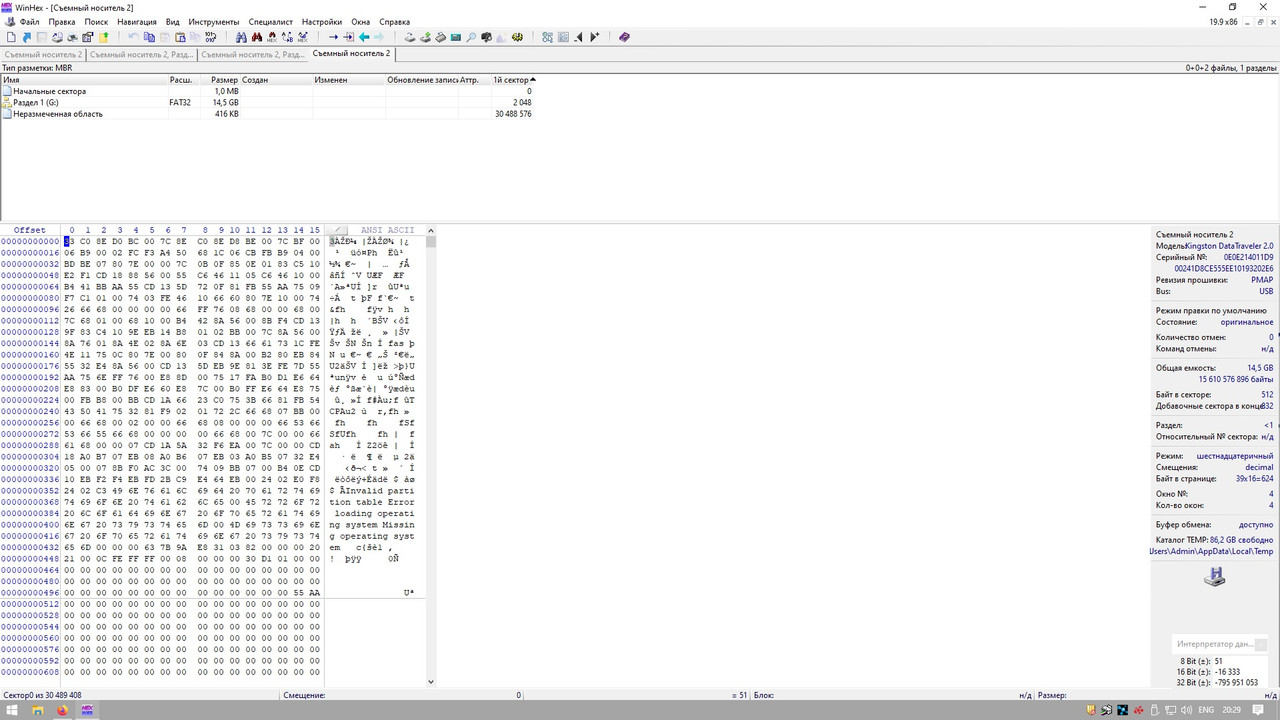The height and width of the screenshot is (720, 1280).
Task: Click the Go To Offset arrow icon
Action: 333,37
